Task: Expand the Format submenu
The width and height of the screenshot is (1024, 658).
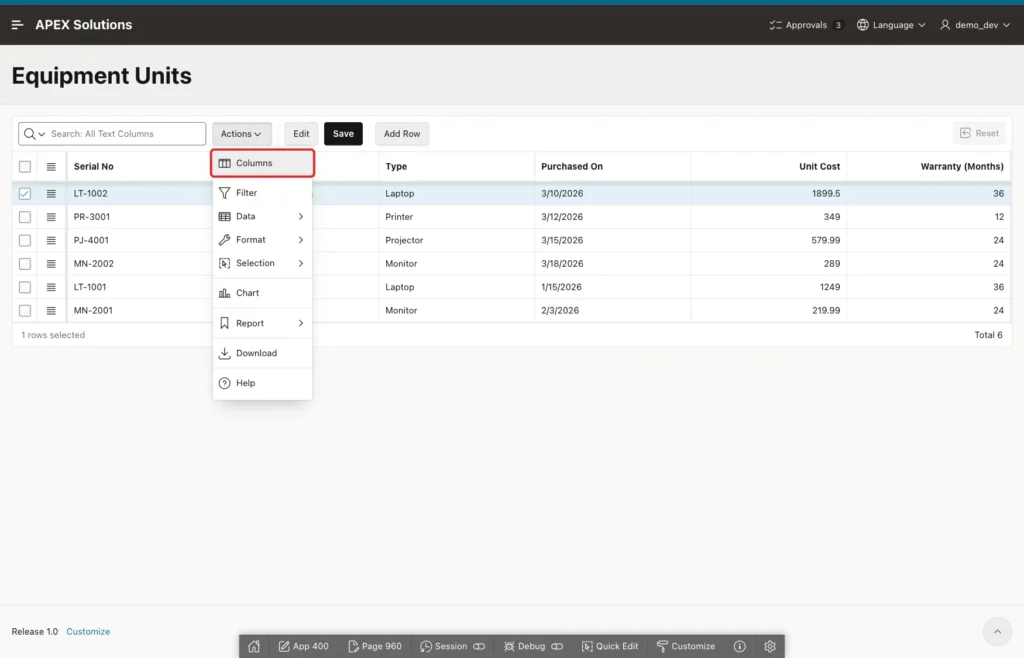Action: pyautogui.click(x=262, y=240)
